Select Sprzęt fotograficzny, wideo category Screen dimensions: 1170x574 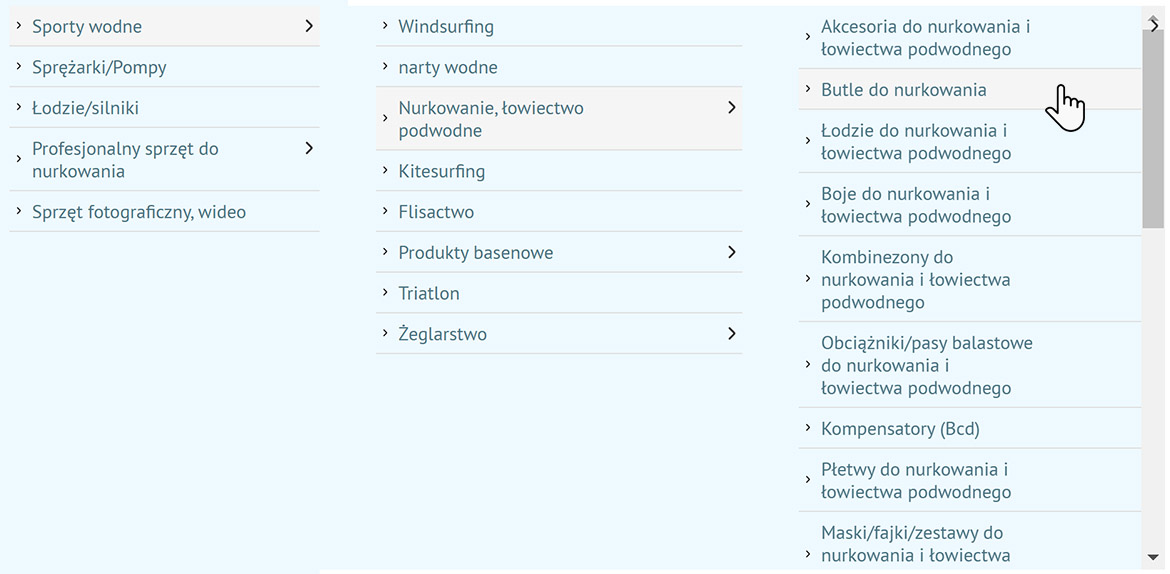138,212
